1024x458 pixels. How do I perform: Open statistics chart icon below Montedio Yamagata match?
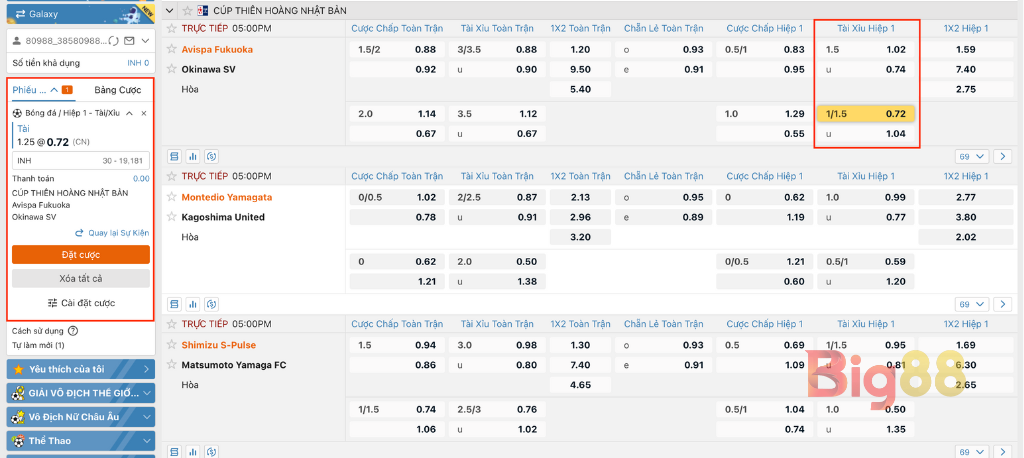click(x=193, y=304)
